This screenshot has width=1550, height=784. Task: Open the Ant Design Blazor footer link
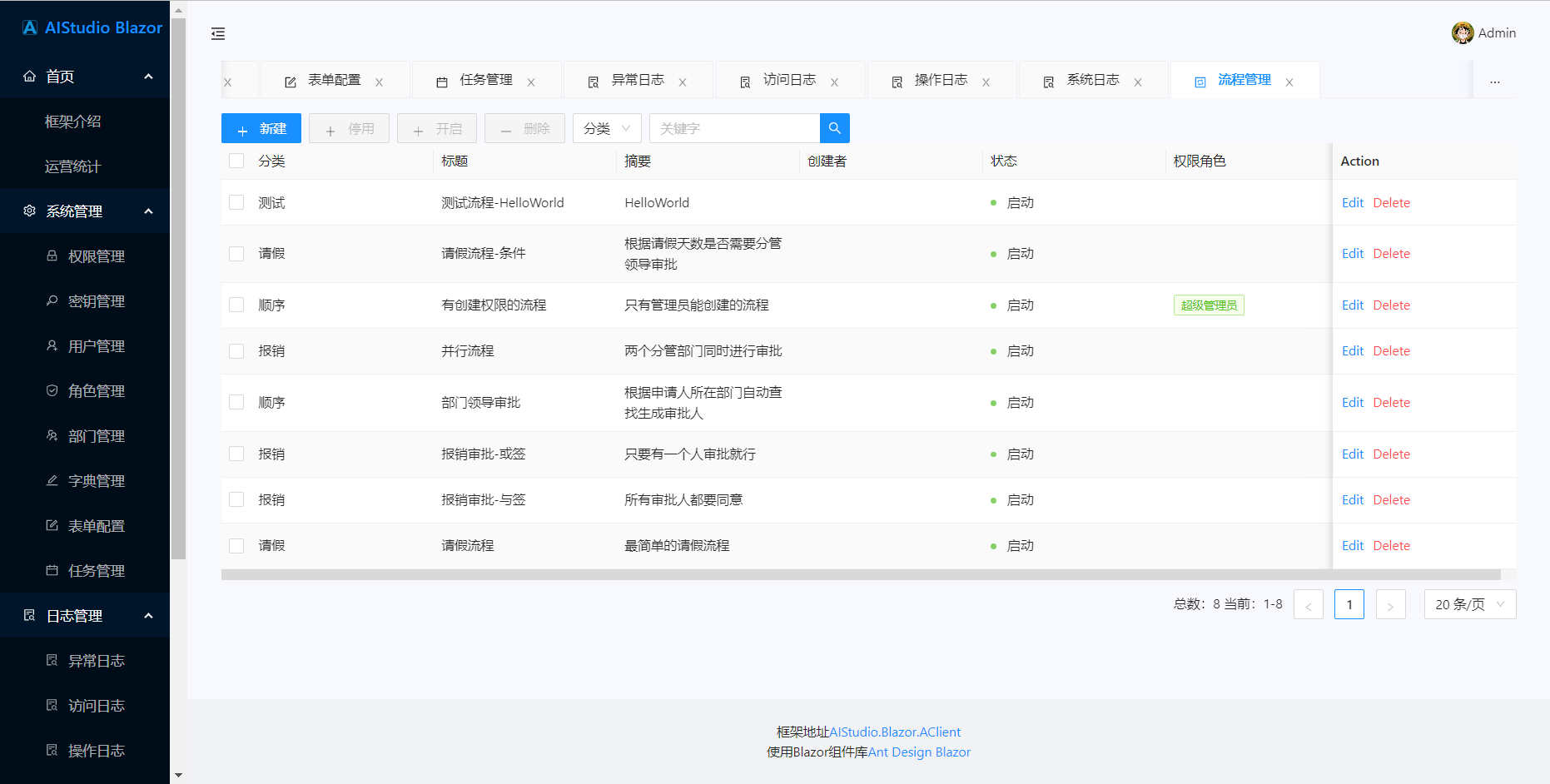pyautogui.click(x=919, y=752)
